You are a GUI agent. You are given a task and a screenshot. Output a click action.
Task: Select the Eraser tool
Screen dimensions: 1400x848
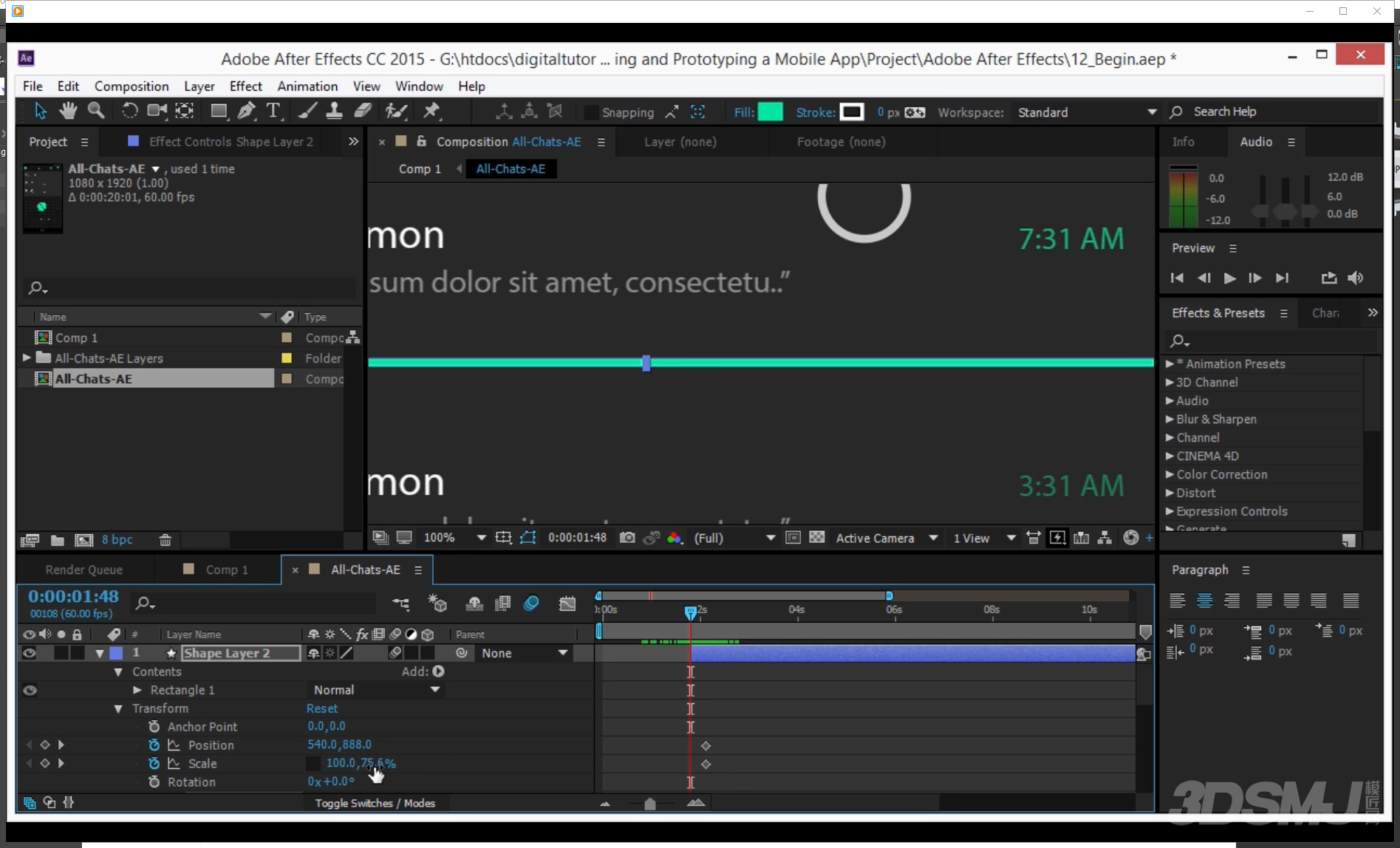coord(363,111)
